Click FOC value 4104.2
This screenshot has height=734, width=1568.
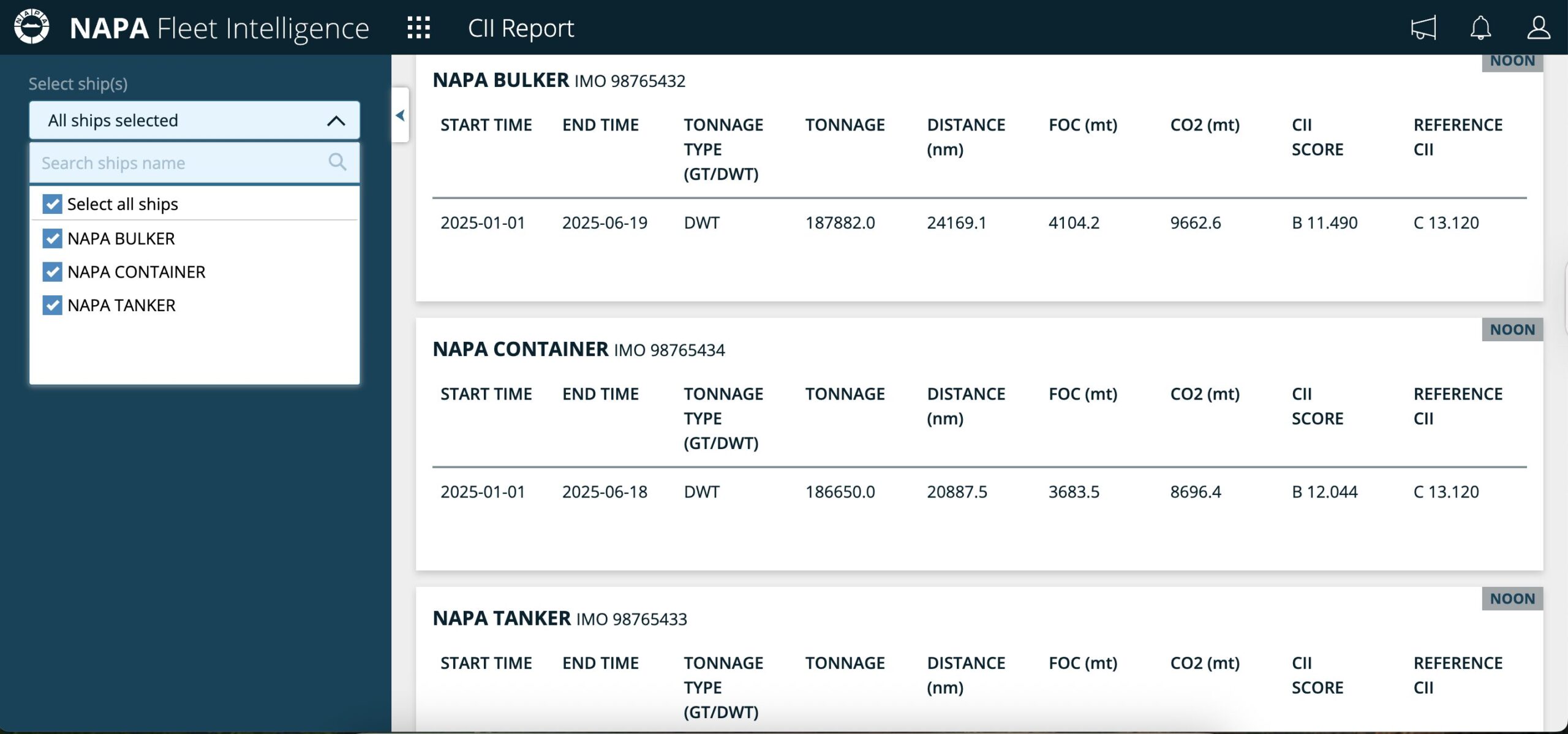tap(1074, 222)
